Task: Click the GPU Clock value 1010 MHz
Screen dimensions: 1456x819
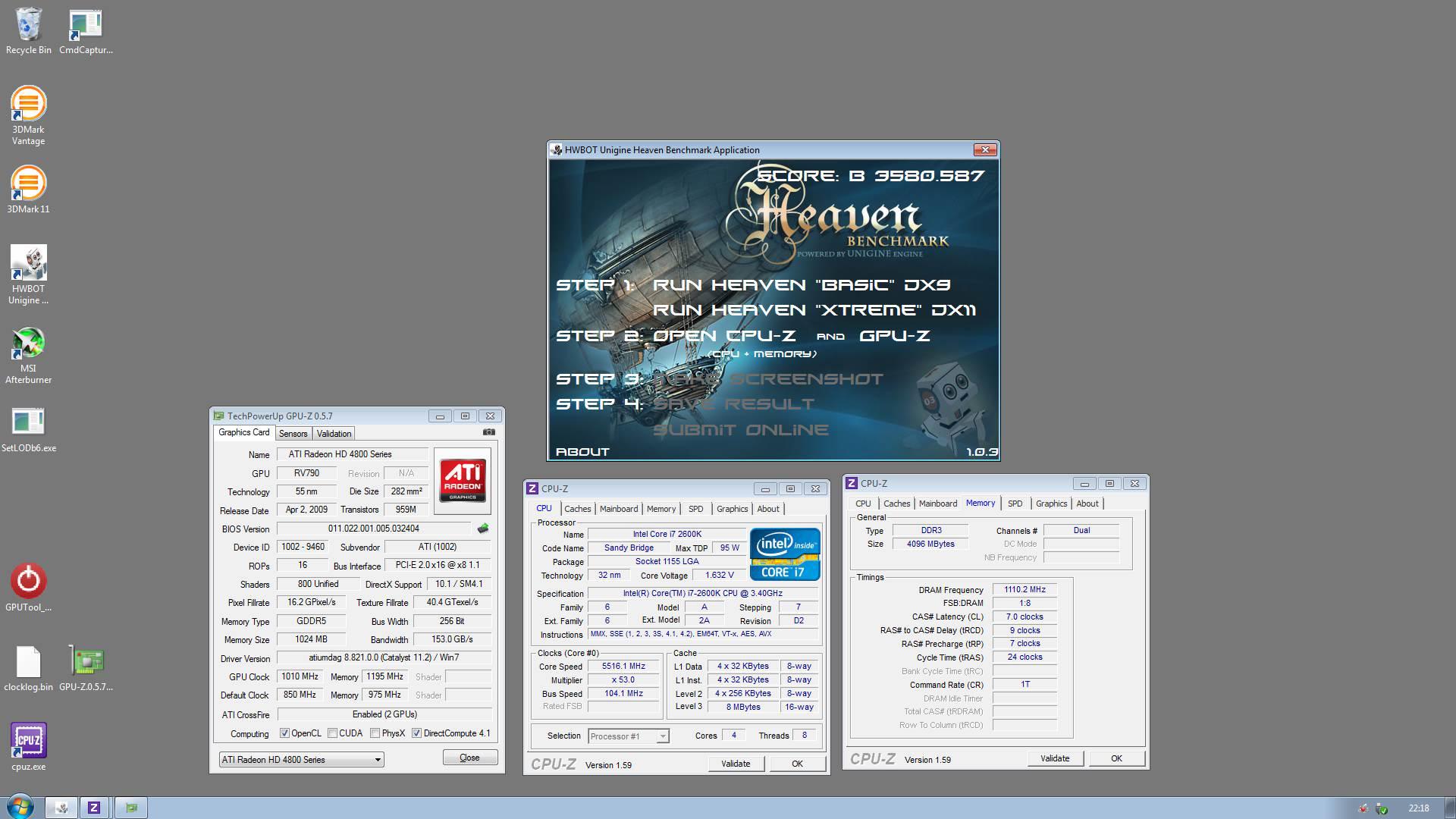Action: coord(300,676)
